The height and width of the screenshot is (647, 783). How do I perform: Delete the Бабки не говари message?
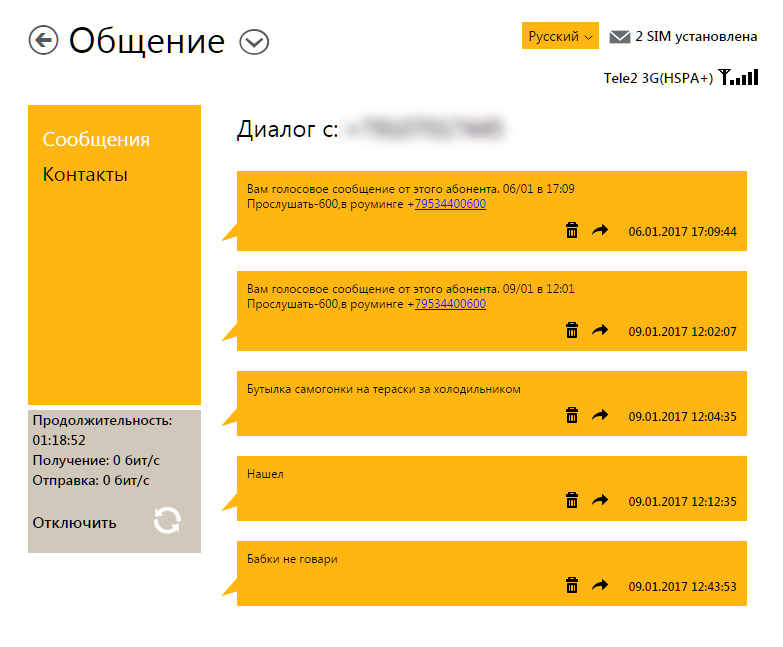pos(572,585)
